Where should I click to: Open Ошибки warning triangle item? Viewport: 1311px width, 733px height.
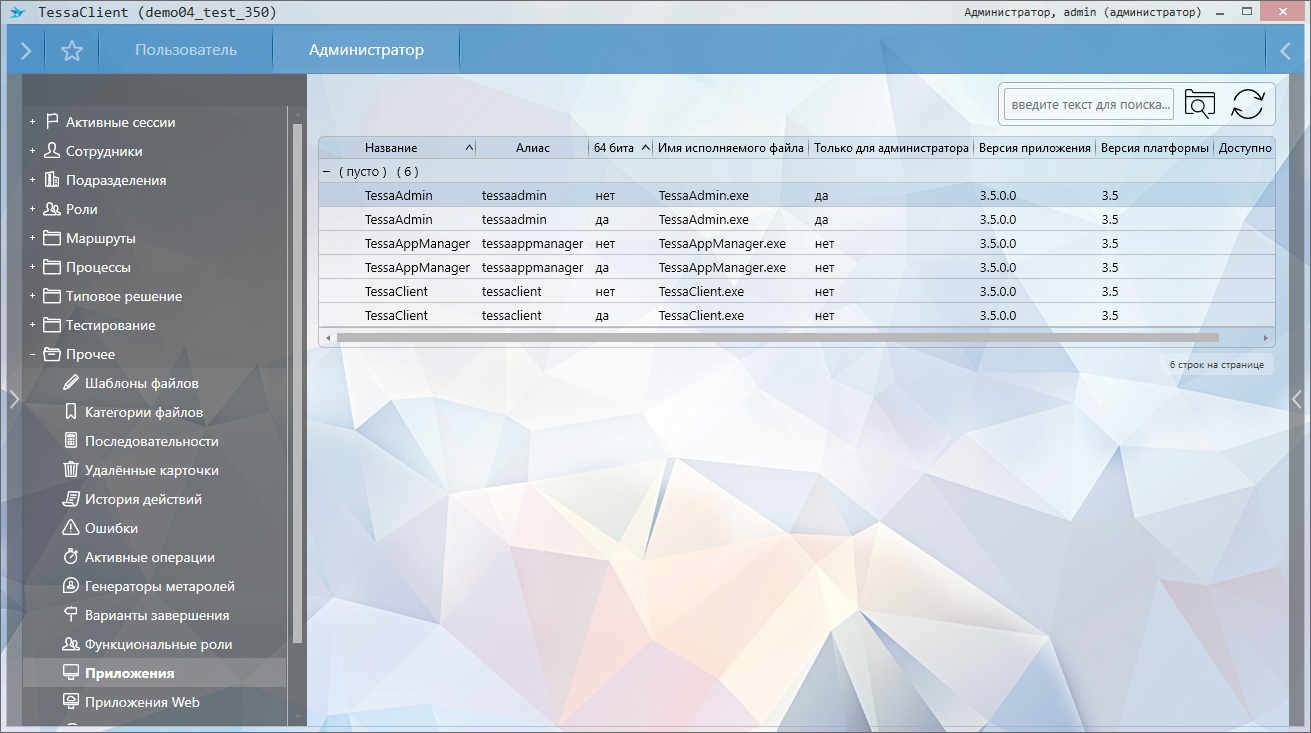point(111,528)
